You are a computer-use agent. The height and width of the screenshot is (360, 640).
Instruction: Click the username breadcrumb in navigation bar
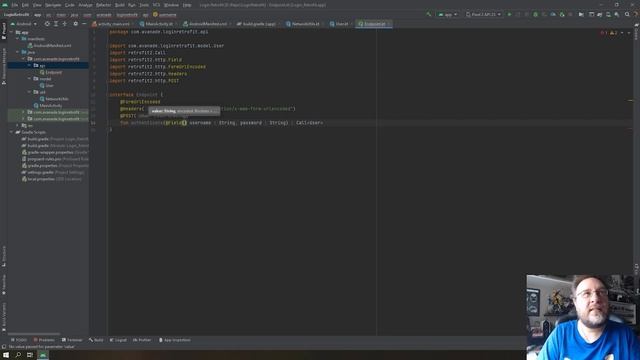point(165,15)
